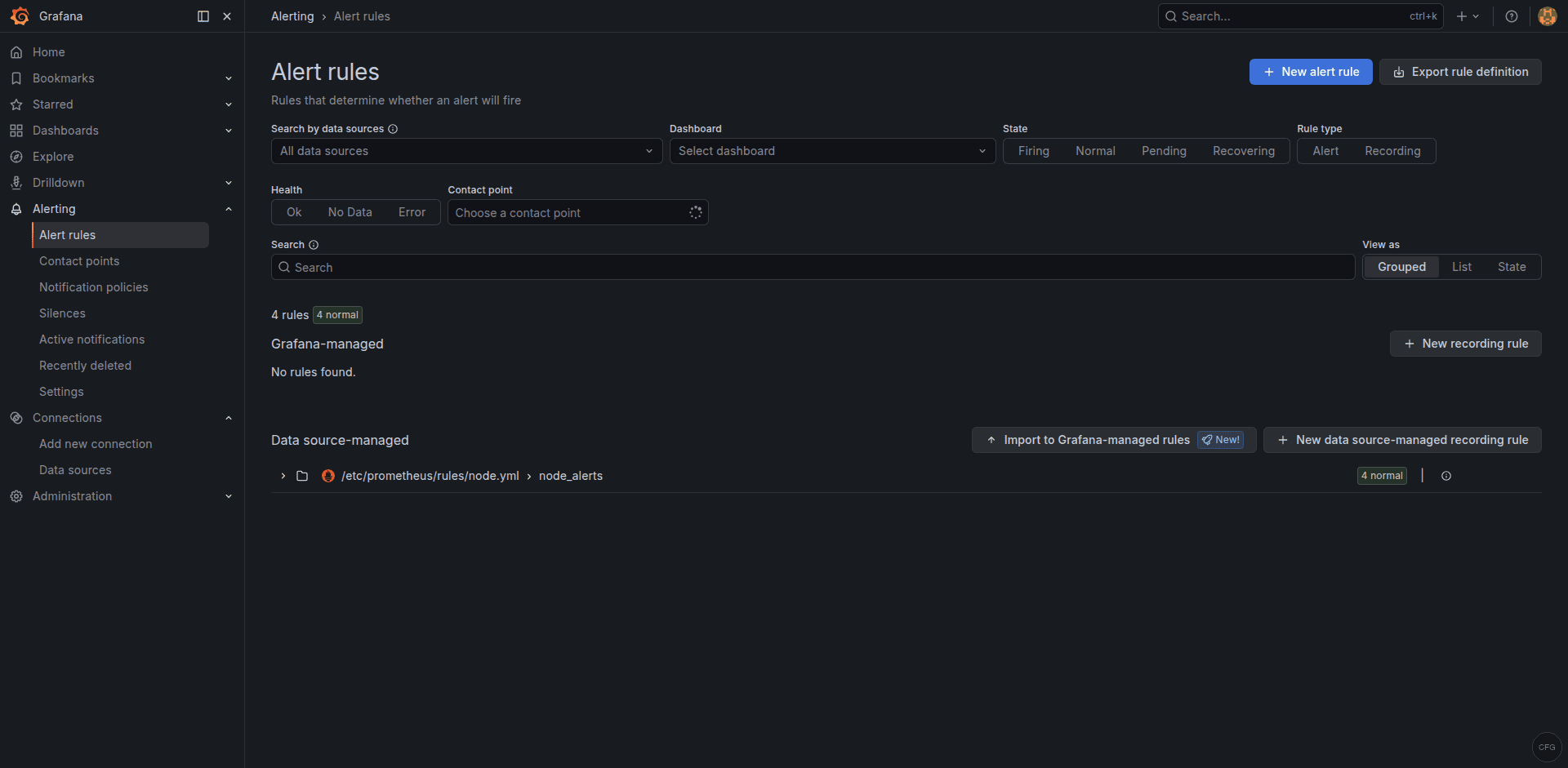The height and width of the screenshot is (768, 1568).
Task: Open the Help question mark icon
Action: click(x=1511, y=16)
